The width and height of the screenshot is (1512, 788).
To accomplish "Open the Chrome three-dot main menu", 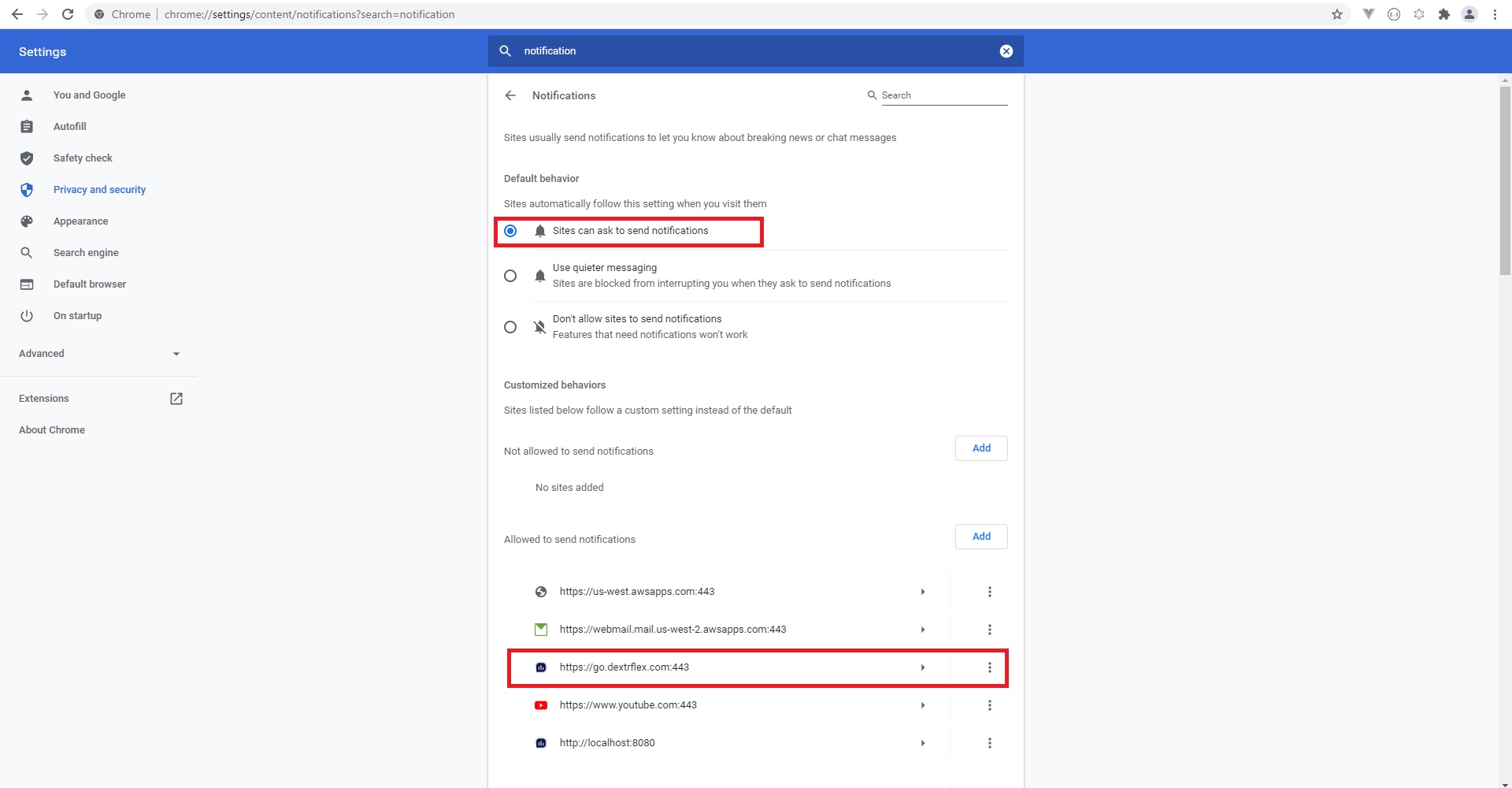I will 1495,14.
